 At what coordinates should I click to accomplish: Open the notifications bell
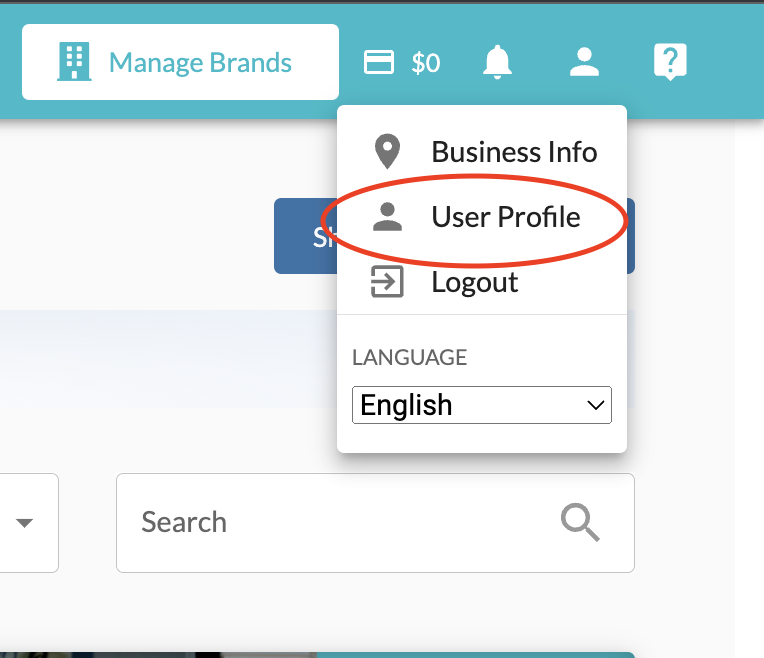pyautogui.click(x=497, y=63)
